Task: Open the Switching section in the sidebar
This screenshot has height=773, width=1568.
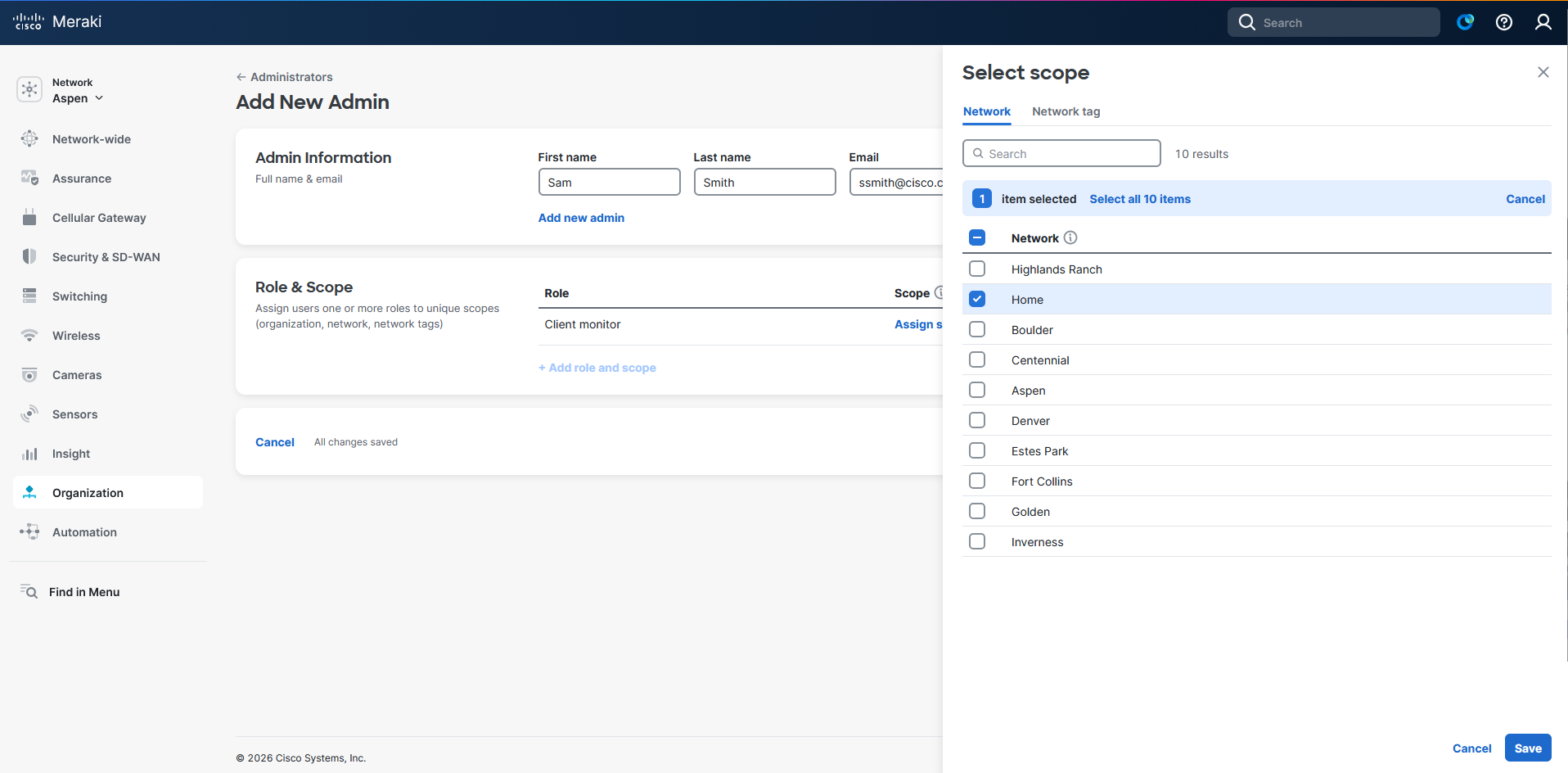Action: click(79, 296)
